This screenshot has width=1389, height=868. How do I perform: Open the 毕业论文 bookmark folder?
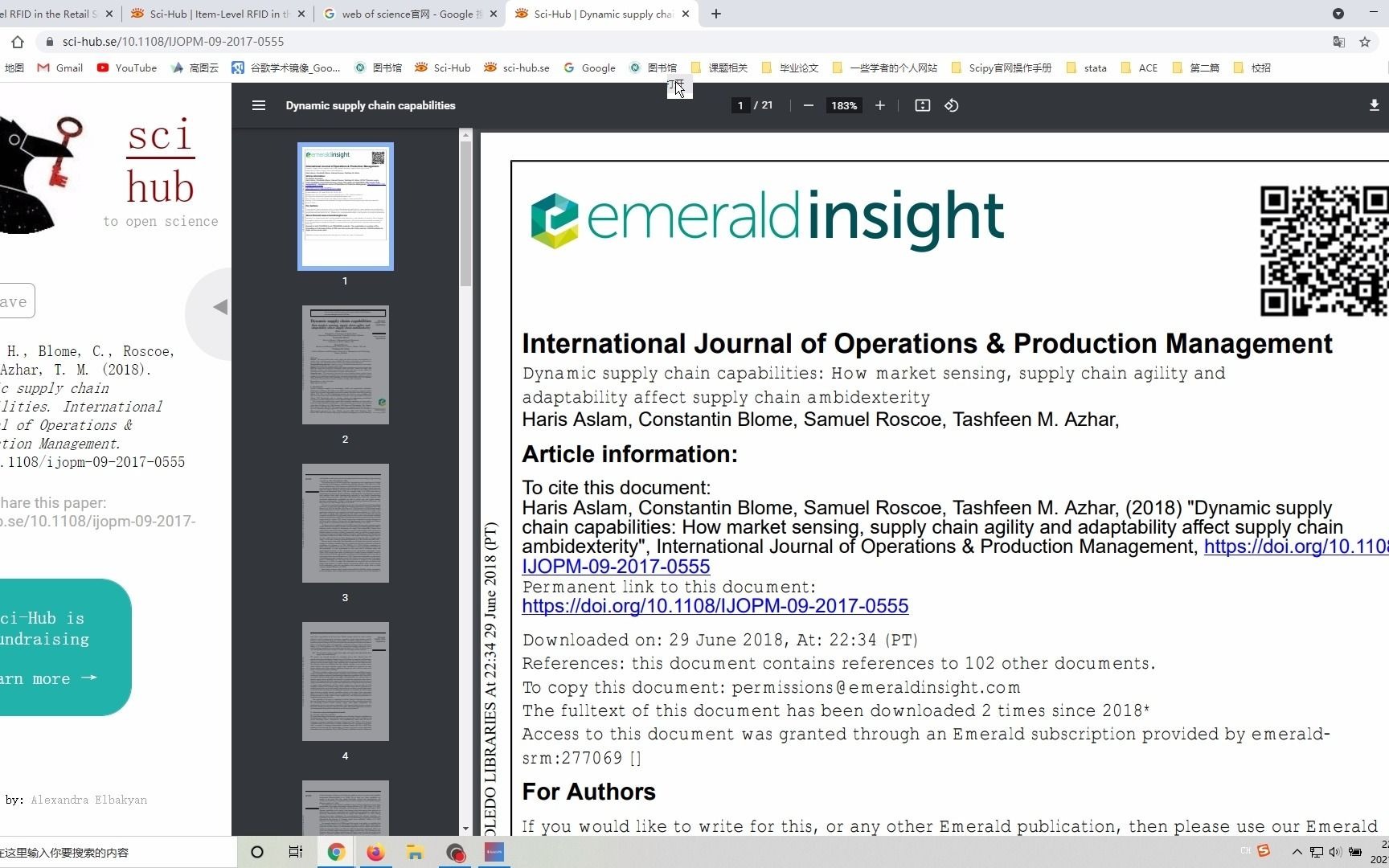tap(790, 68)
